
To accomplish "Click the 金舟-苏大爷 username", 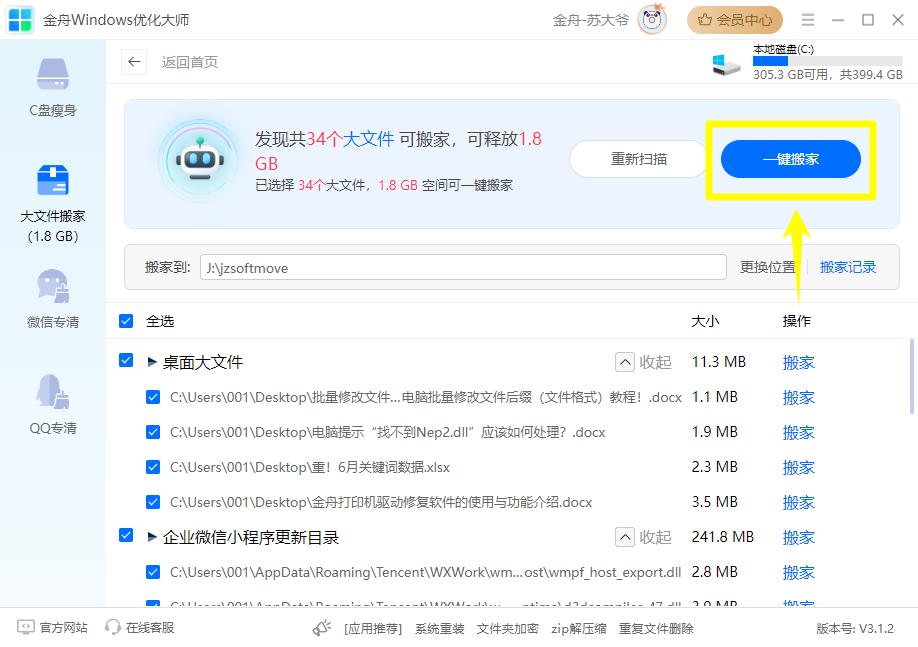I will (x=591, y=20).
